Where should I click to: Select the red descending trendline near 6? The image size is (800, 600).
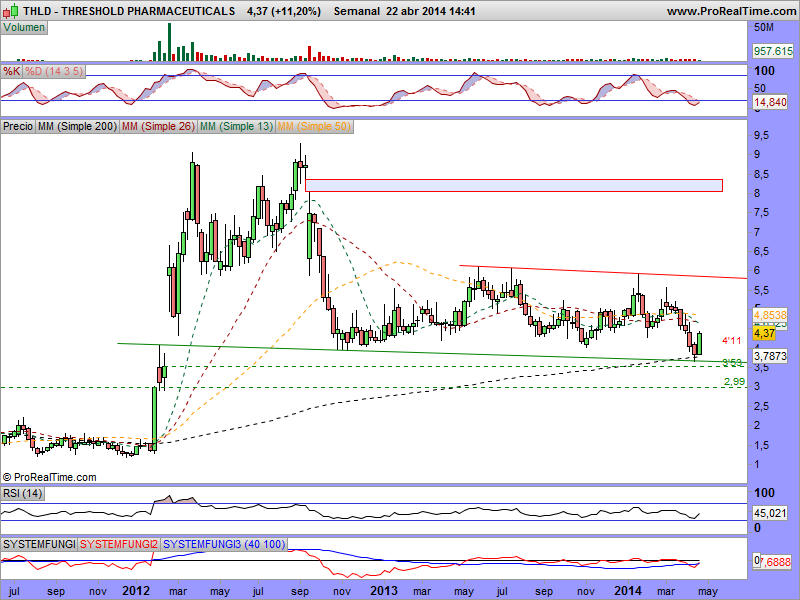coord(603,272)
